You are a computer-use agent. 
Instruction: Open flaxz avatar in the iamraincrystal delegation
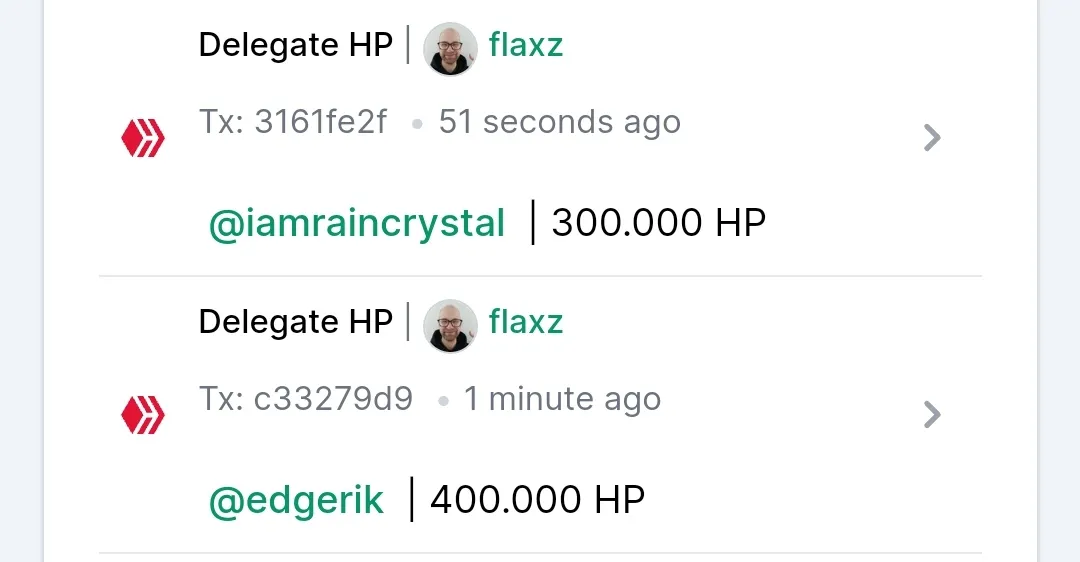(x=450, y=48)
